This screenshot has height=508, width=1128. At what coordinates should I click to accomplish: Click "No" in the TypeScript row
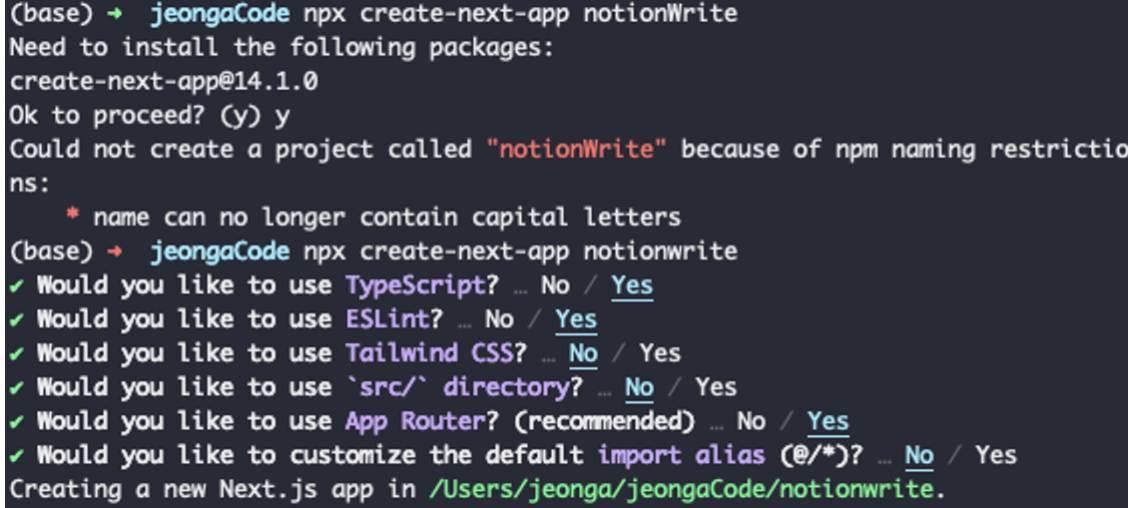[555, 285]
